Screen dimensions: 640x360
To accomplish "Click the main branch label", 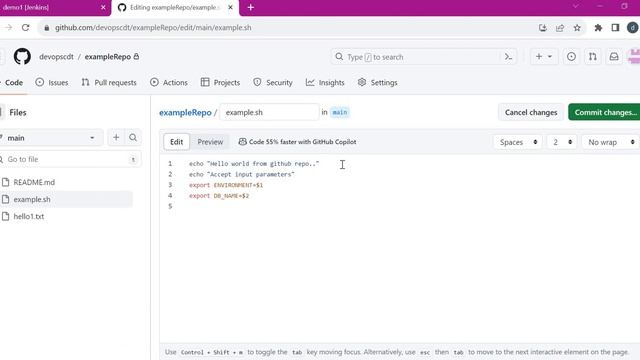I will (340, 112).
